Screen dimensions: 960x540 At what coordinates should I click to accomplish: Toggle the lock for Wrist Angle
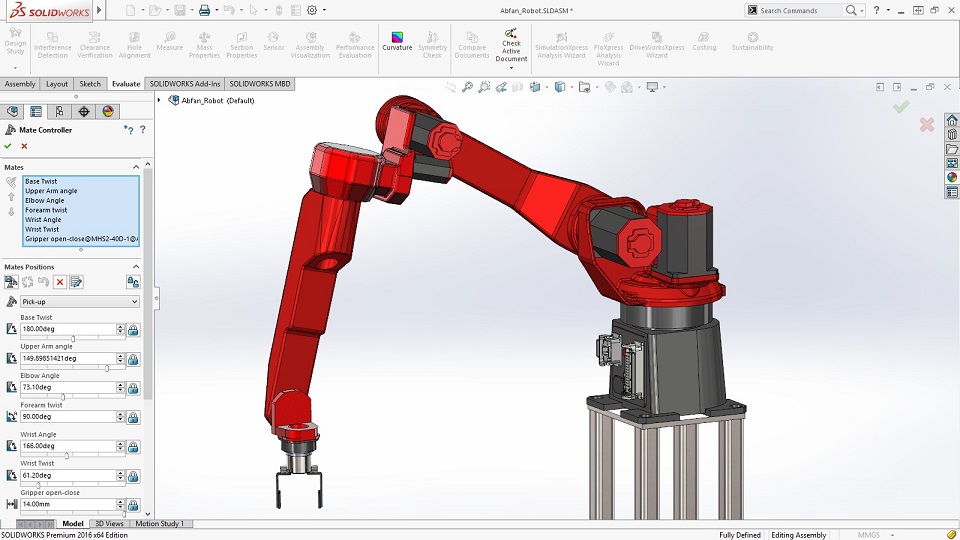pos(133,446)
